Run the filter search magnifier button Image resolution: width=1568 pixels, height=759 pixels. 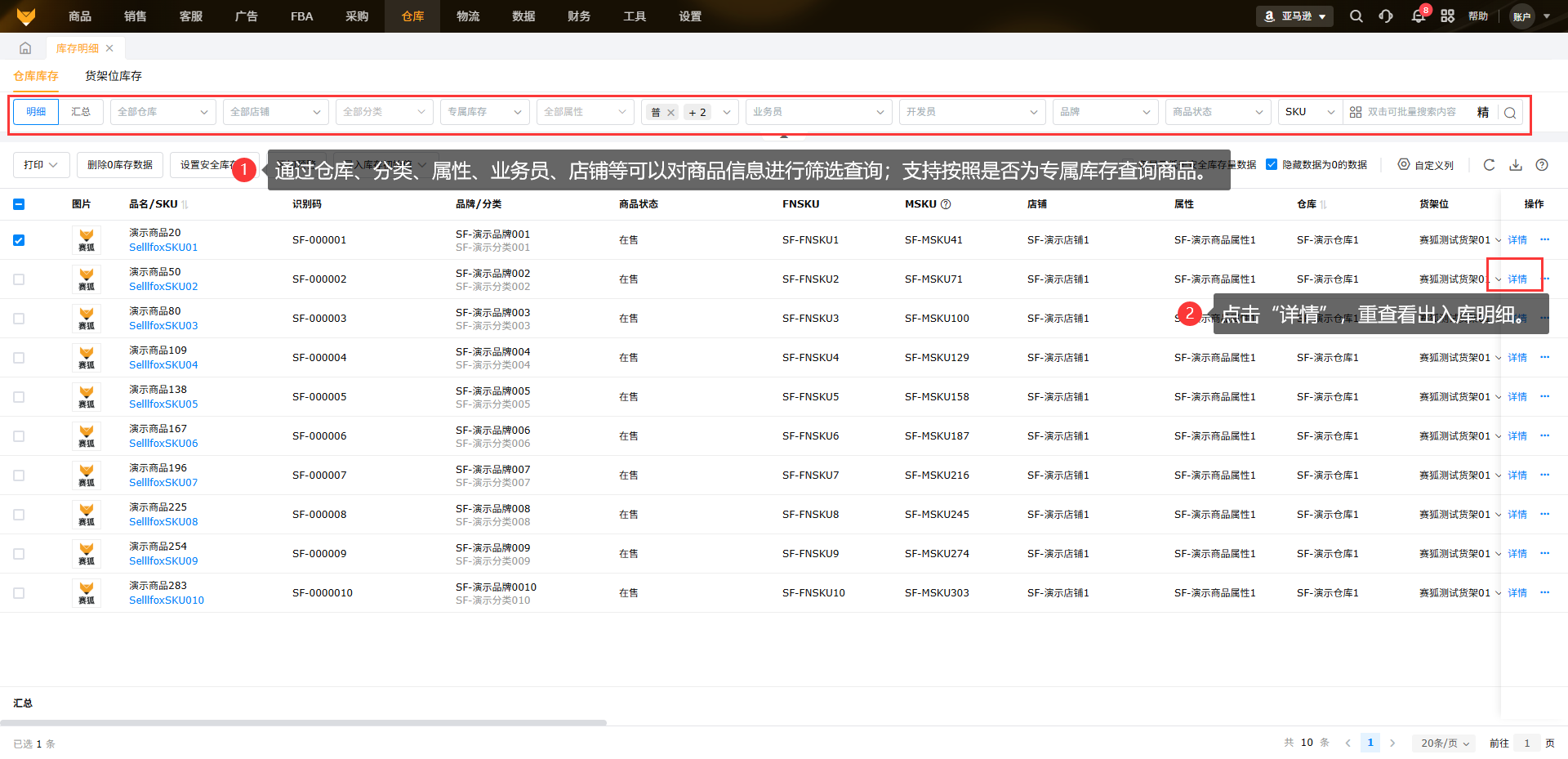click(1510, 112)
